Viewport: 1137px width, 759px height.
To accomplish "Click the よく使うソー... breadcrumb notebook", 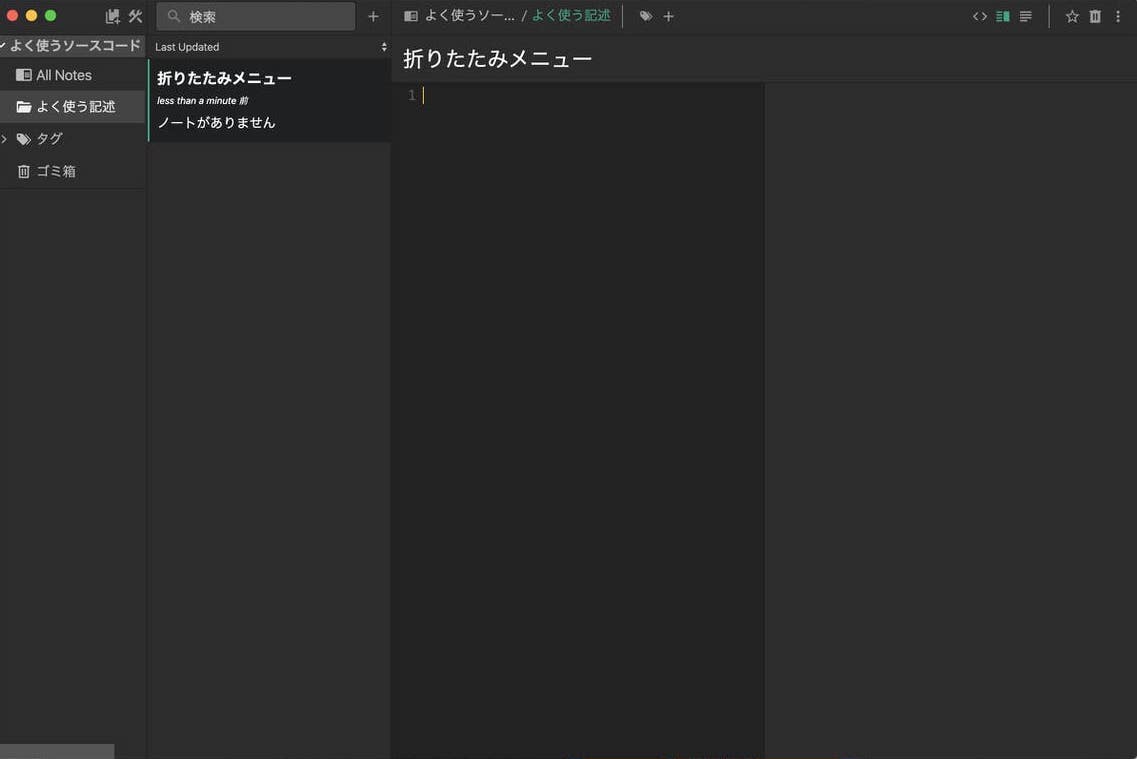I will pyautogui.click(x=469, y=15).
